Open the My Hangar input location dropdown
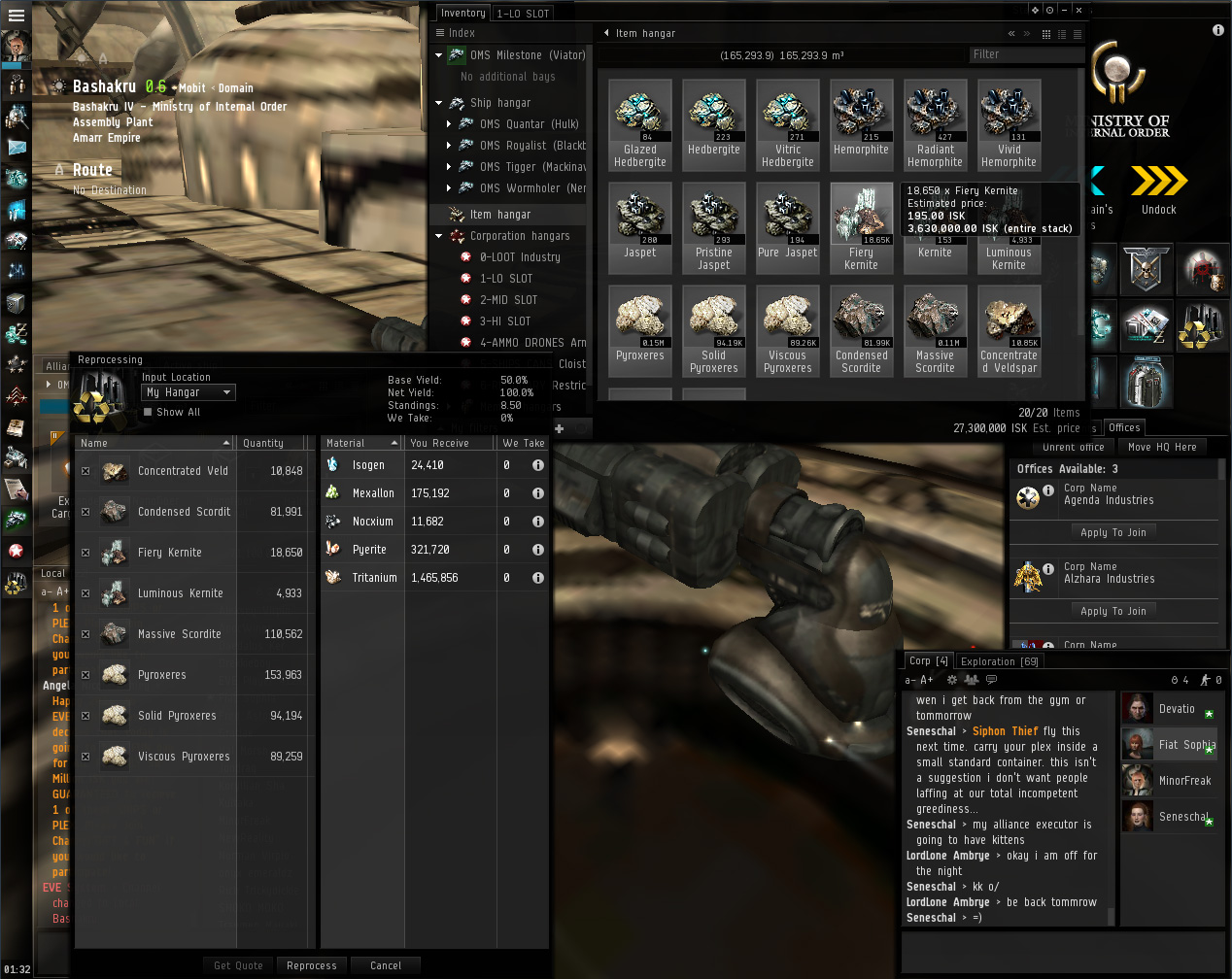The image size is (1232, 979). tap(188, 392)
